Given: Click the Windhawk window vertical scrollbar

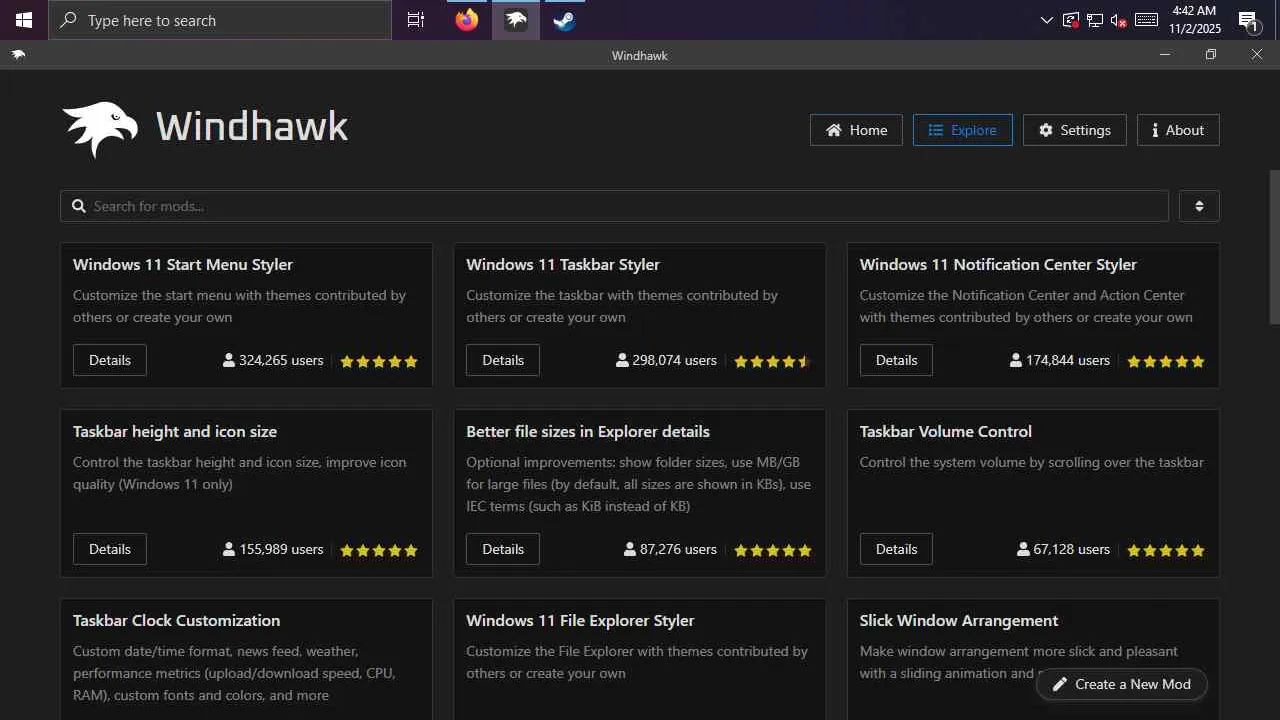Looking at the screenshot, I should (x=1274, y=246).
